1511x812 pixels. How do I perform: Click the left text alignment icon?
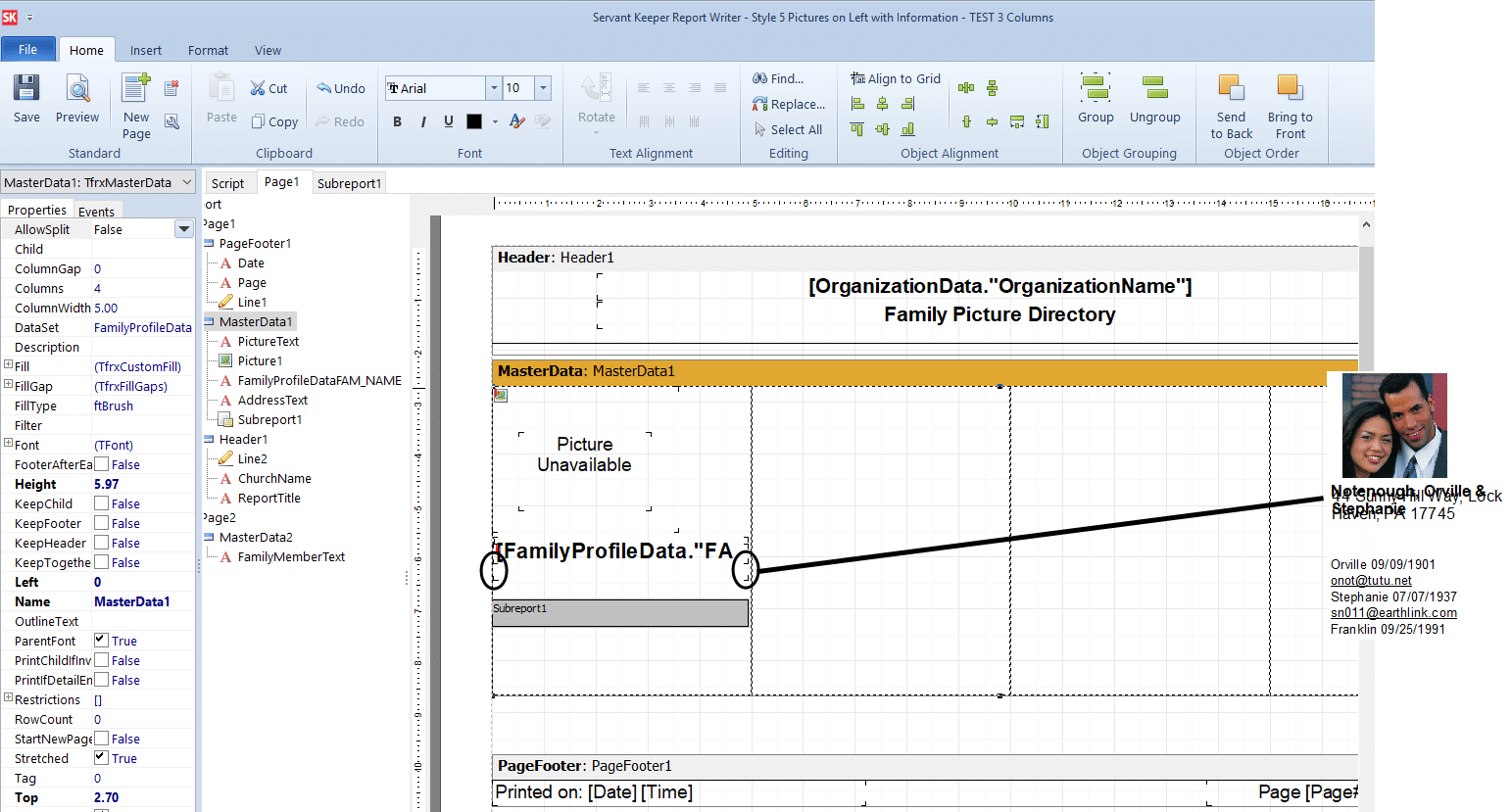[644, 88]
